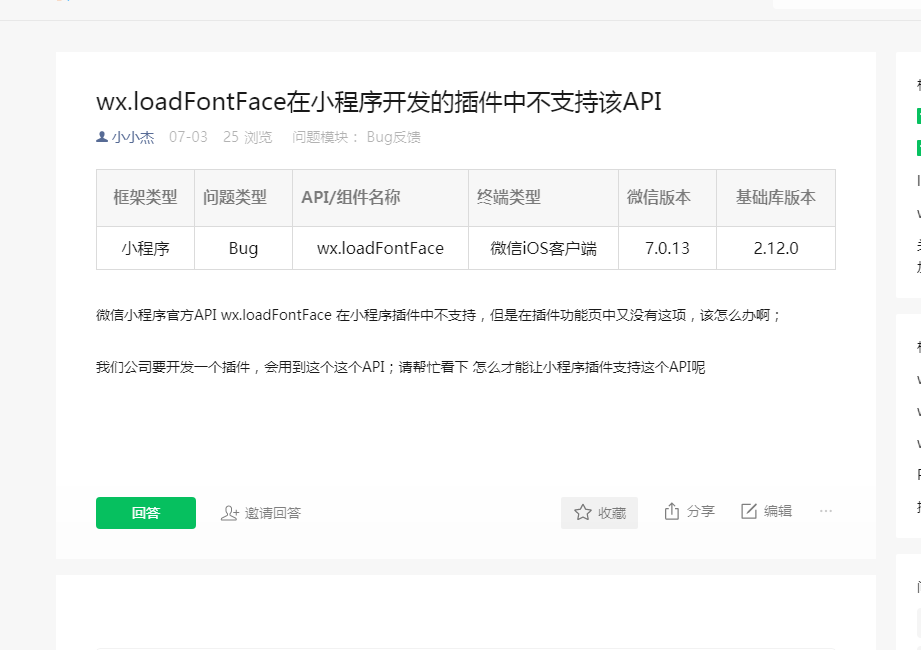Click the 小程序 table cell
The width and height of the screenshot is (921, 650).
click(x=145, y=248)
